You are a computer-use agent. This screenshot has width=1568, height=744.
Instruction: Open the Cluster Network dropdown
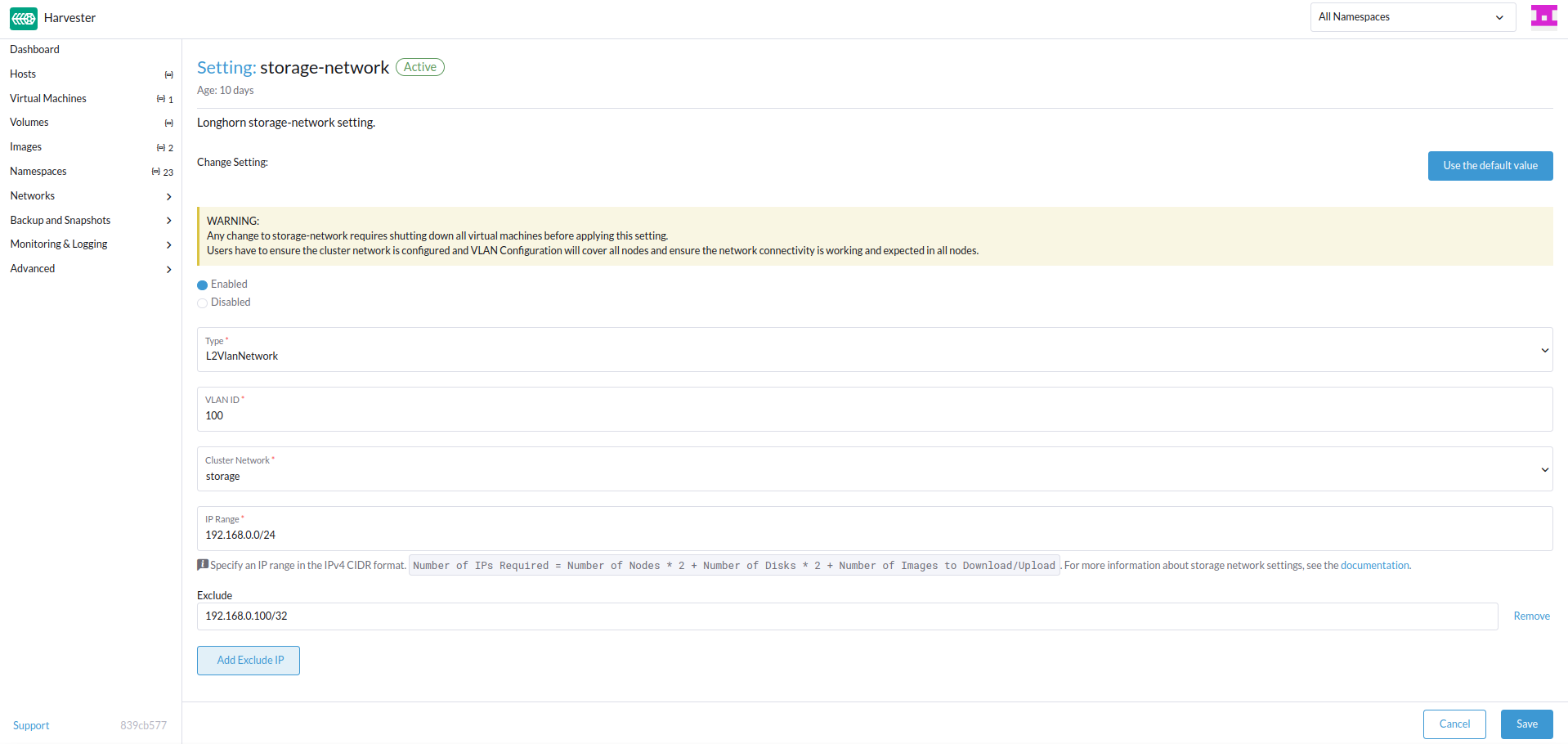pyautogui.click(x=874, y=469)
